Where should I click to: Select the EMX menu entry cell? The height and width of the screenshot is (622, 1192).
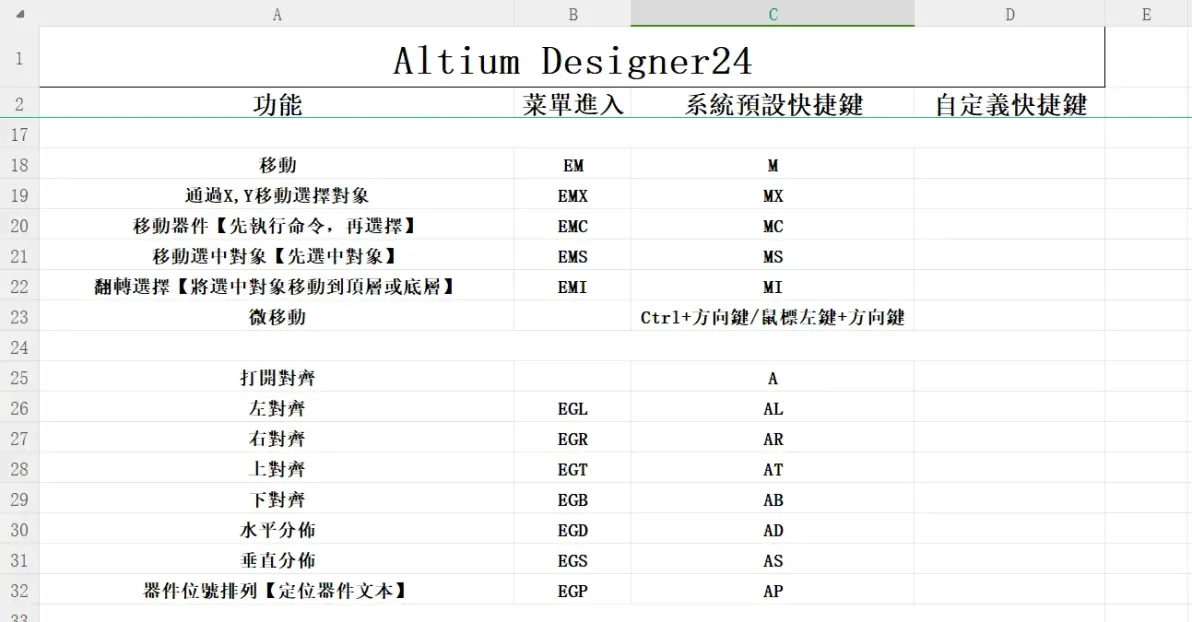572,195
